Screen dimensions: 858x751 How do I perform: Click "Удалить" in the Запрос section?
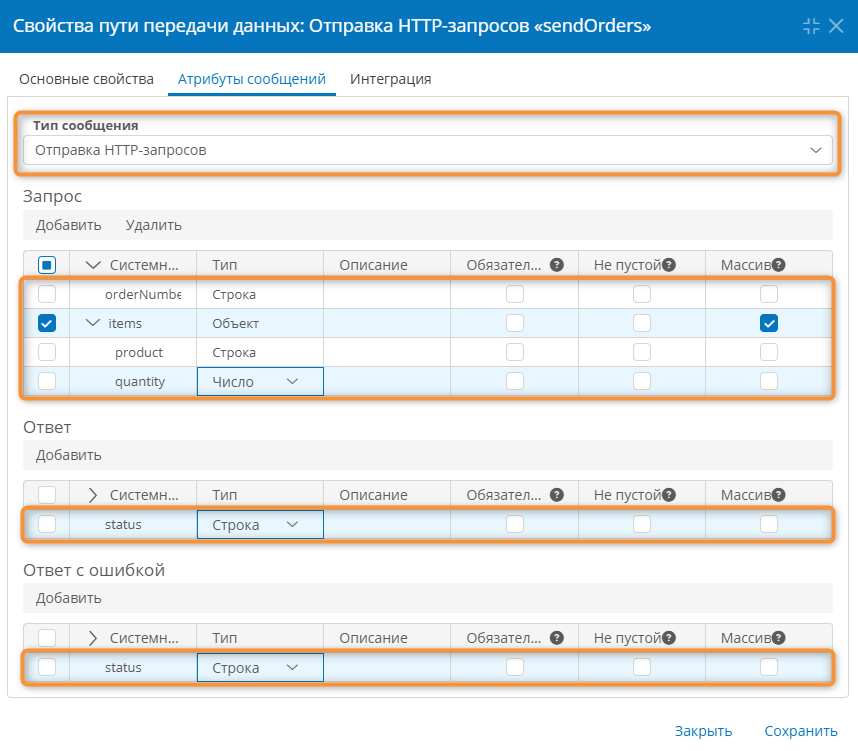(x=153, y=225)
